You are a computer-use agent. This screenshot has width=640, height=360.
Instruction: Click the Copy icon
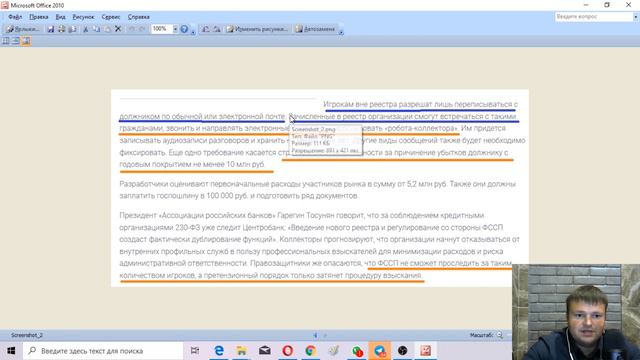click(x=96, y=29)
